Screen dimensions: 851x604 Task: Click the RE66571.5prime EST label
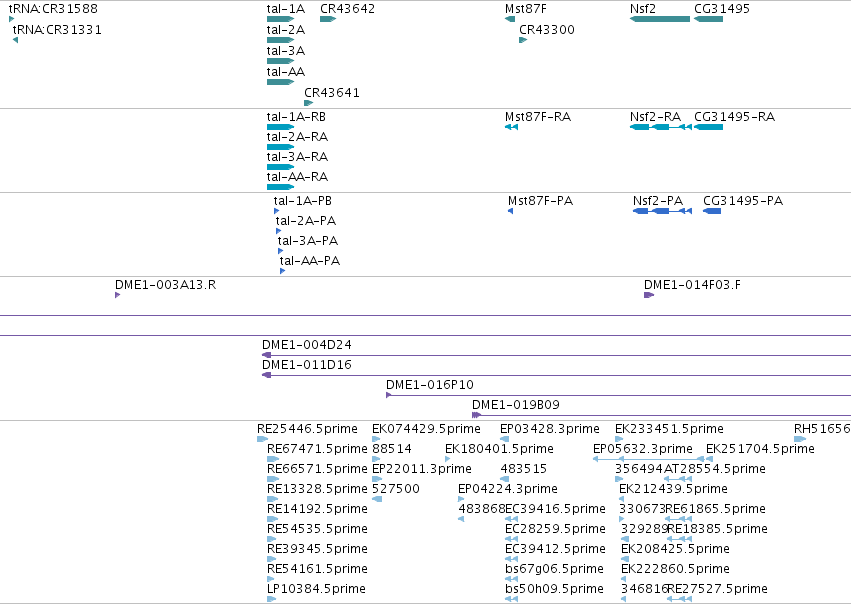point(317,469)
